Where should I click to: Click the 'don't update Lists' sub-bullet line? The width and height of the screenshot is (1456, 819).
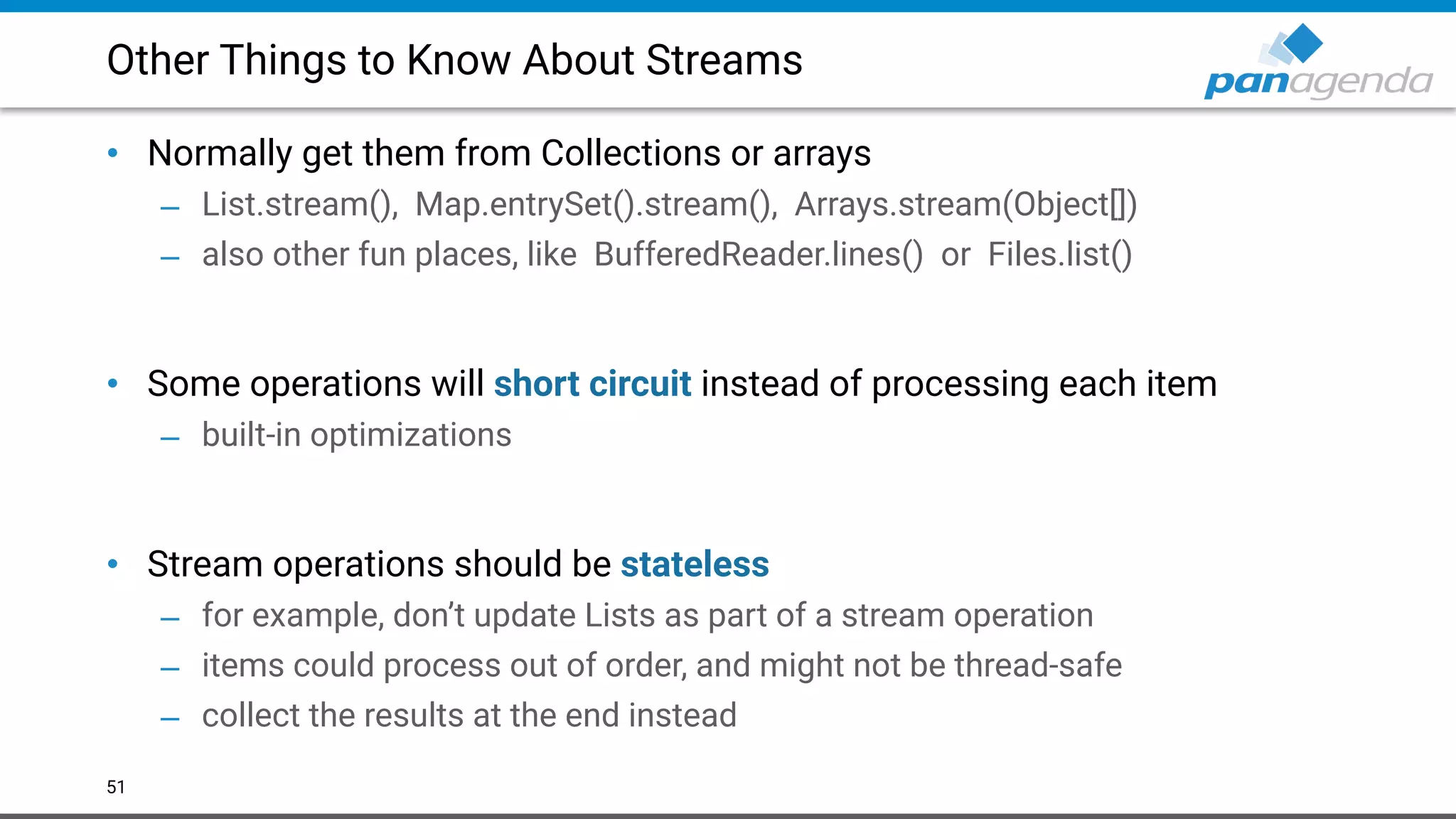(647, 615)
